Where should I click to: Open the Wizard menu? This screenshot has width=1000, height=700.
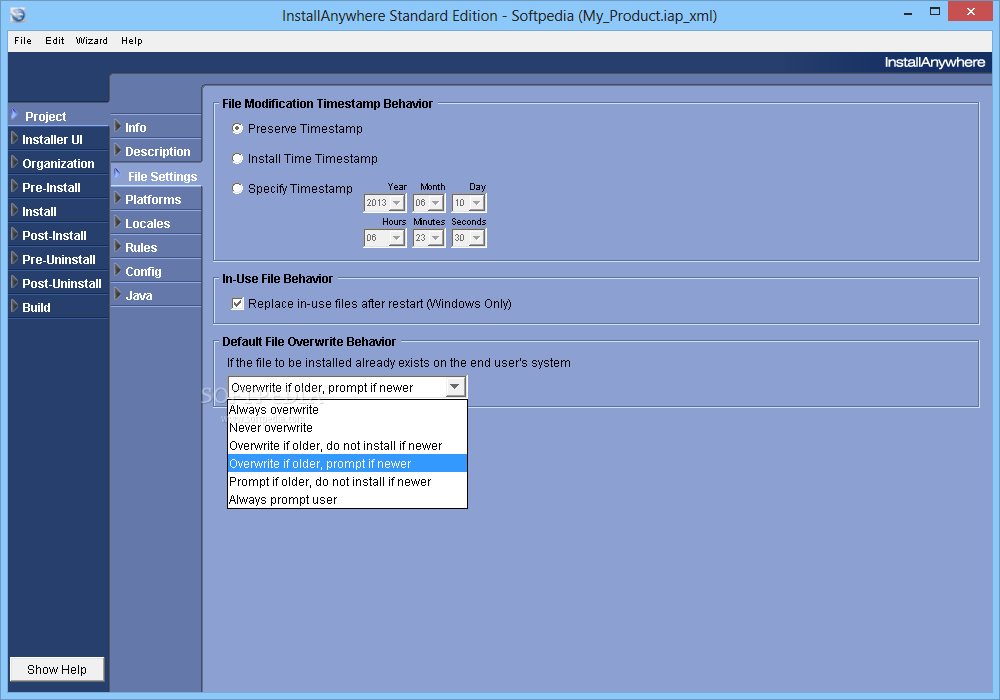91,41
